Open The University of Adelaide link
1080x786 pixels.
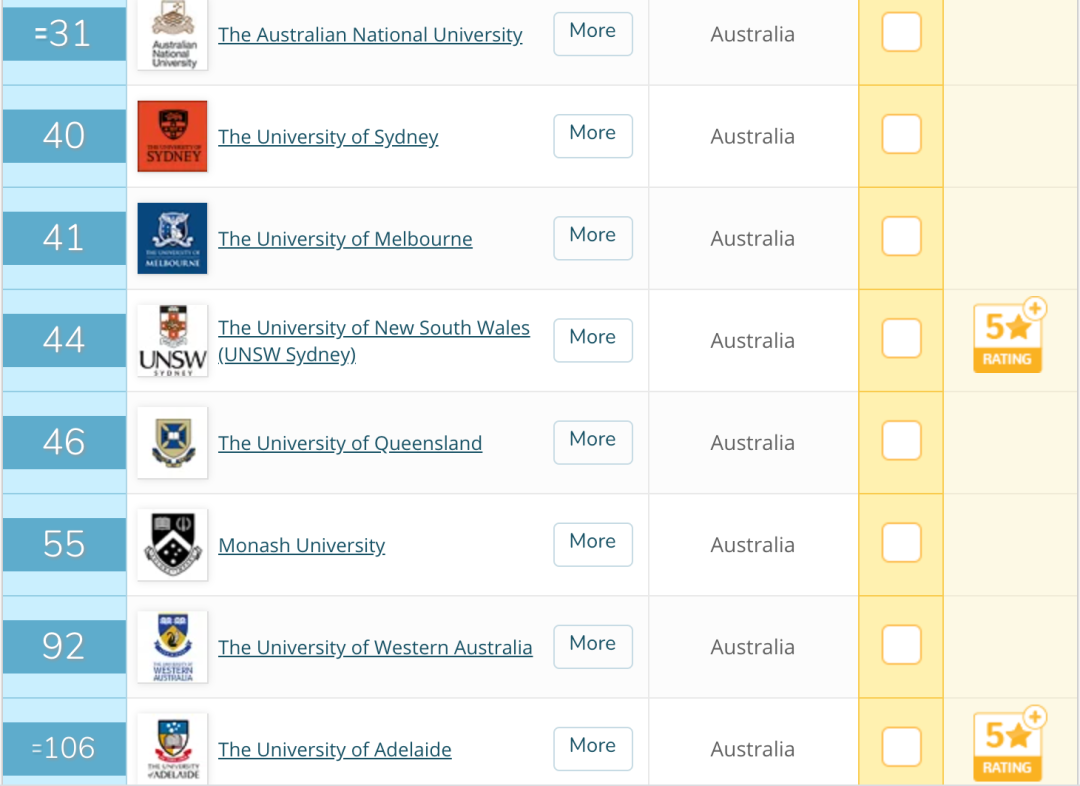click(x=335, y=749)
